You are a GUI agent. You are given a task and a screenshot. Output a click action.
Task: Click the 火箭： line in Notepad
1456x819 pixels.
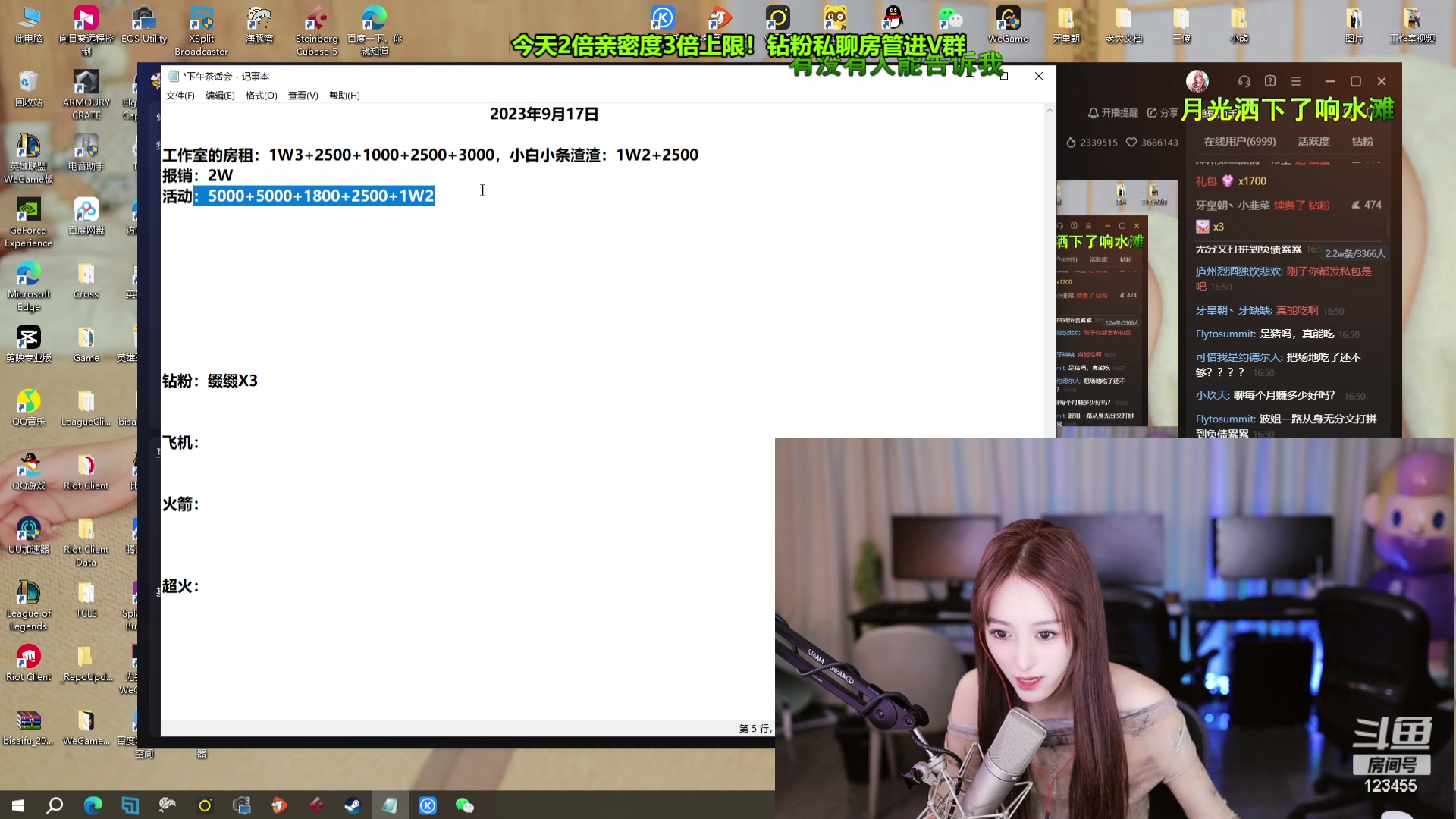click(x=180, y=504)
